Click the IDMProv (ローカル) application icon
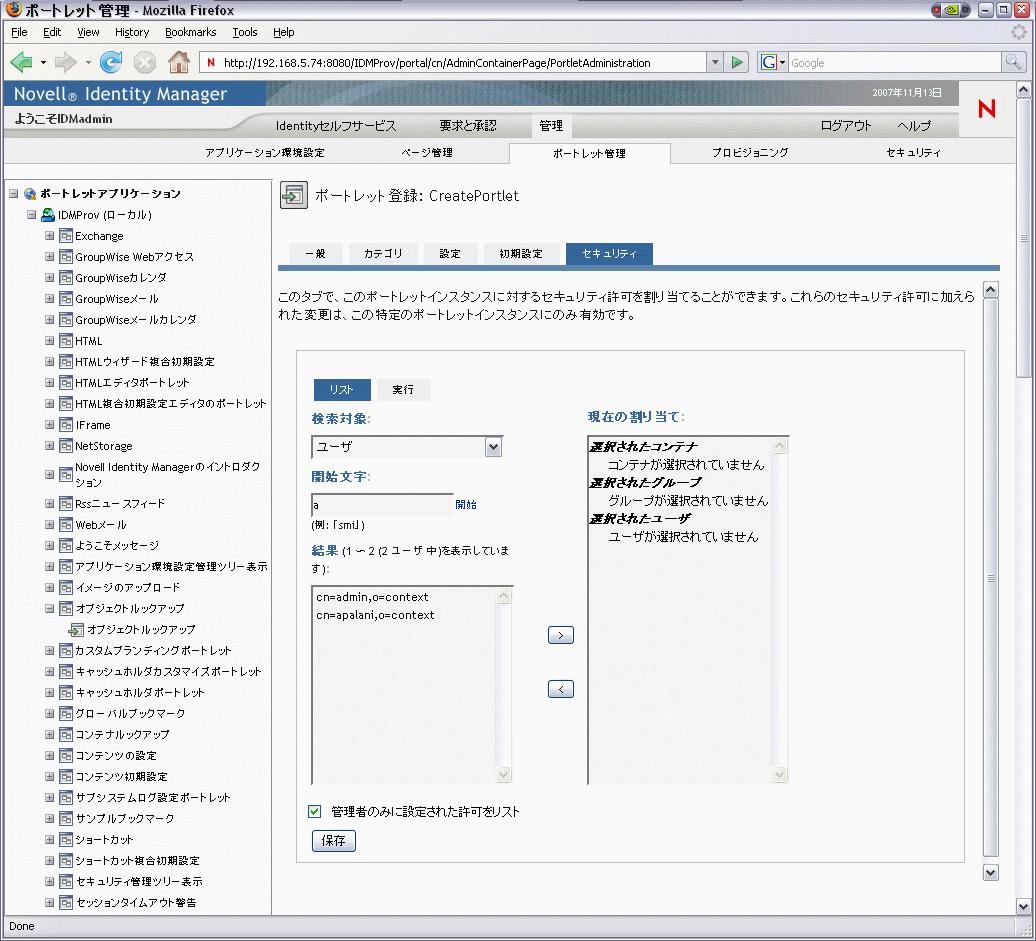 48,215
